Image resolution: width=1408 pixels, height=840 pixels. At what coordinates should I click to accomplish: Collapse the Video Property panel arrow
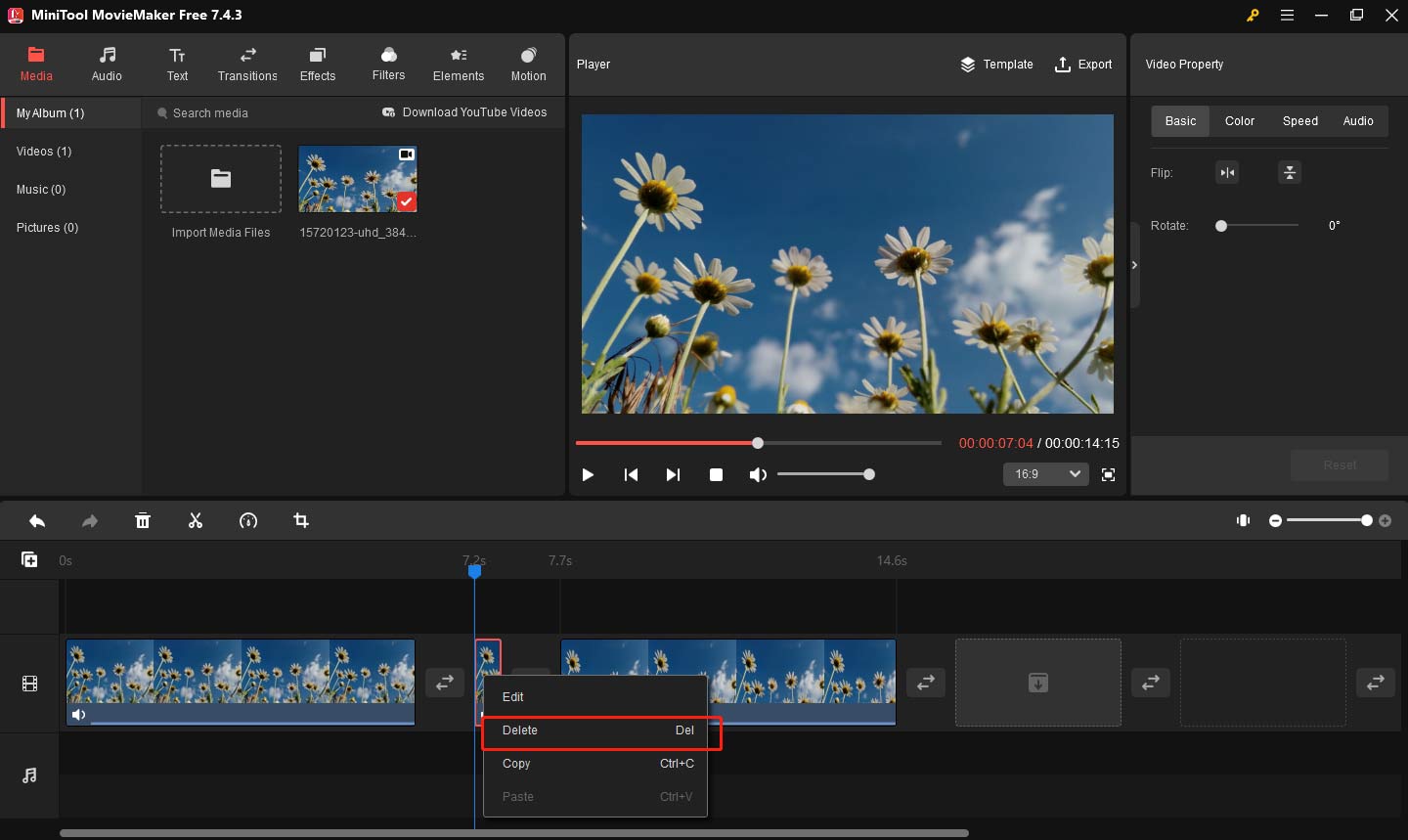click(x=1134, y=265)
